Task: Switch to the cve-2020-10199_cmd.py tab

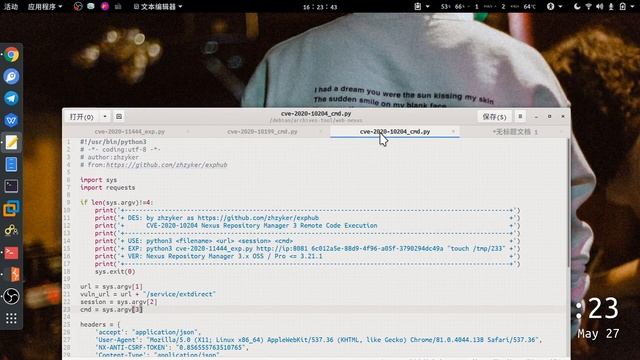Action: tap(262, 131)
